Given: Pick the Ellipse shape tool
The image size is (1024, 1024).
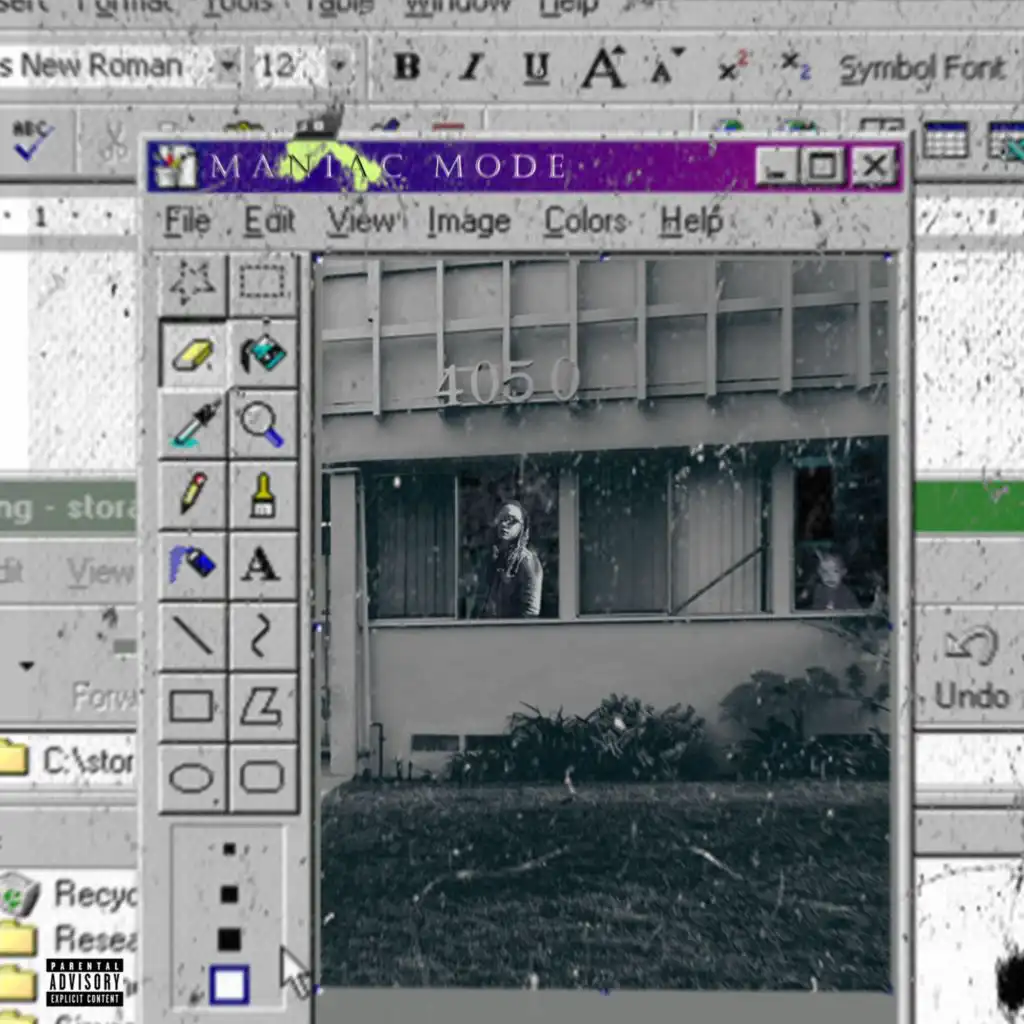Looking at the screenshot, I should (x=192, y=777).
